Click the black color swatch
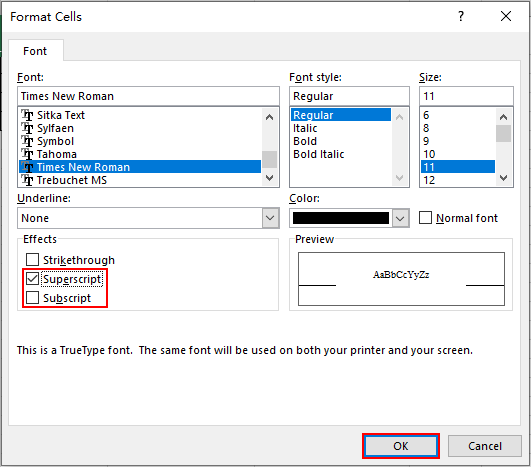The image size is (531, 467). [341, 218]
